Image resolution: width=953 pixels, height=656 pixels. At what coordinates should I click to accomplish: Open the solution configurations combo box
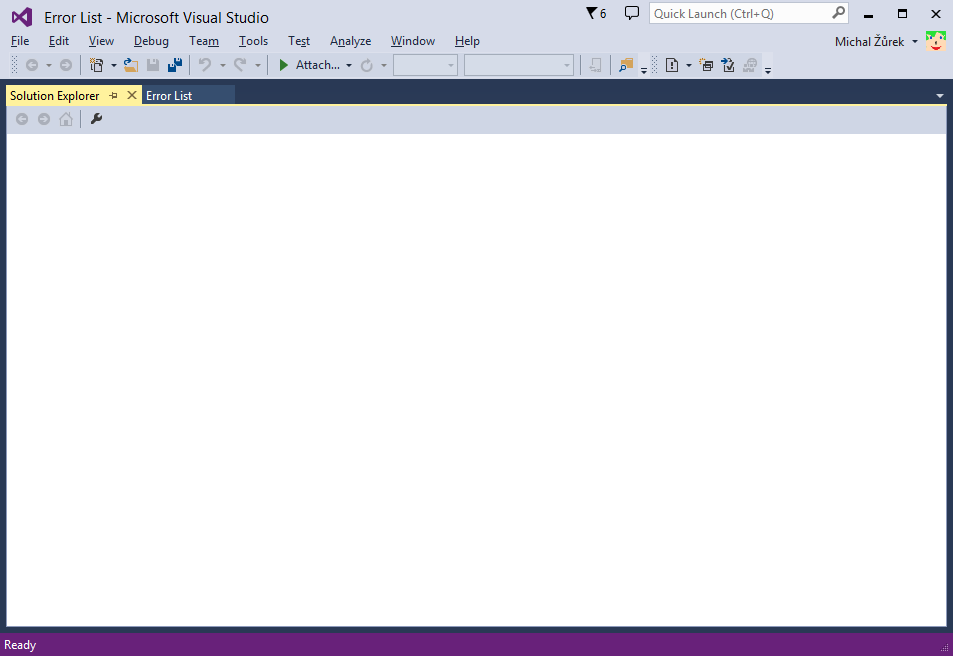tap(424, 64)
